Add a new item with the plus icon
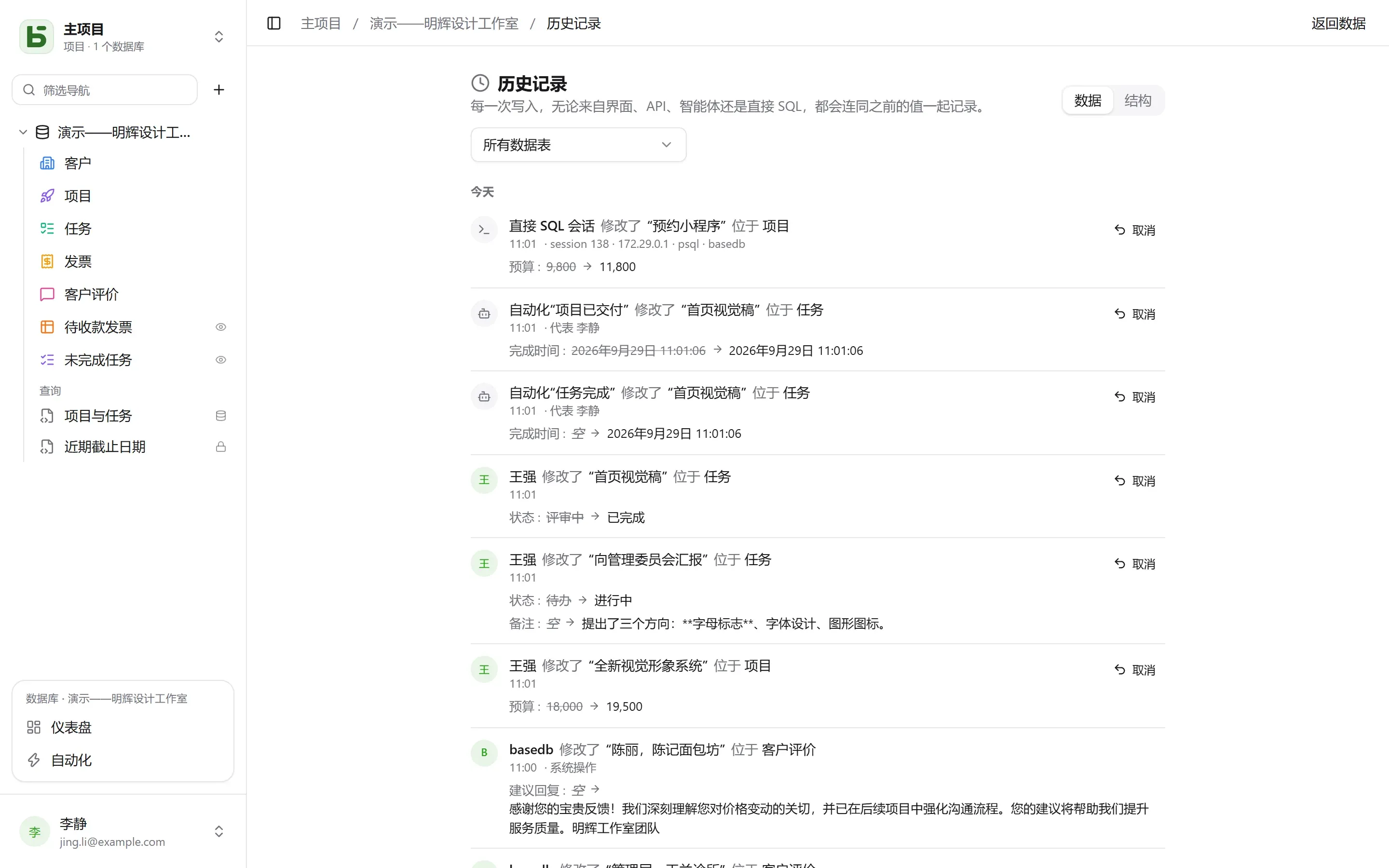This screenshot has width=1389, height=868. [x=218, y=90]
